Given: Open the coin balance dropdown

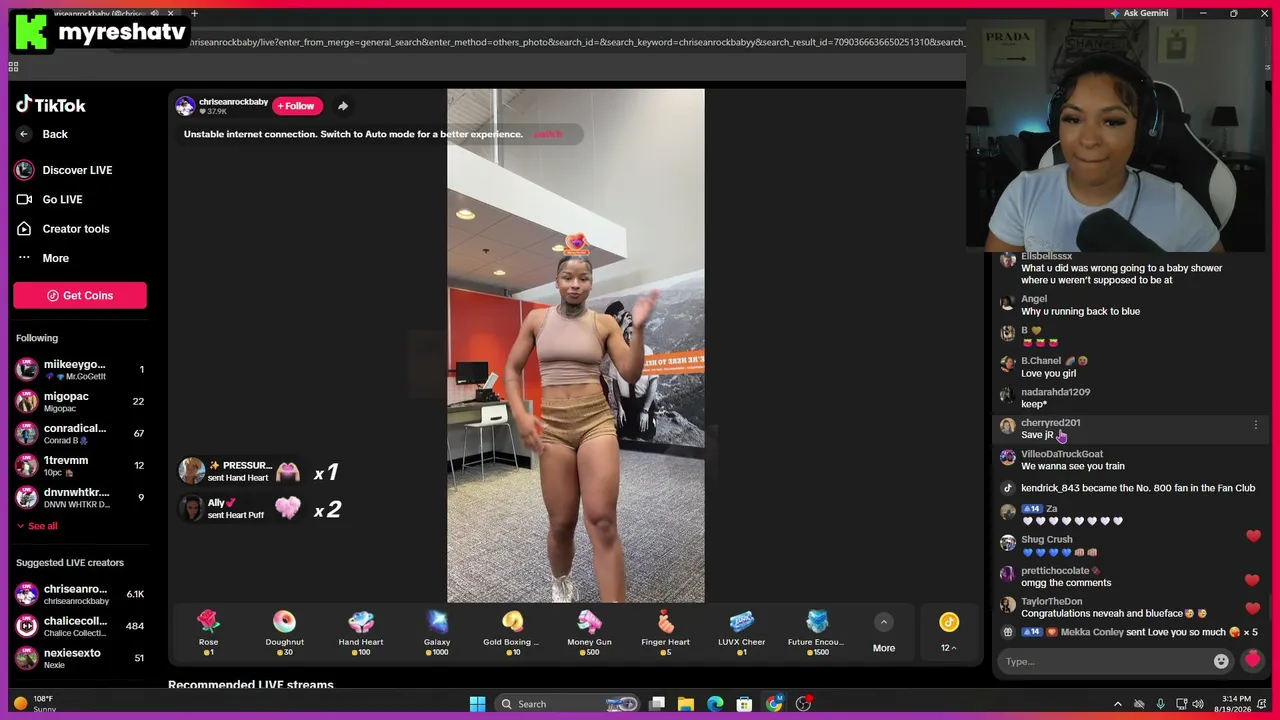Looking at the screenshot, I should pyautogui.click(x=948, y=633).
